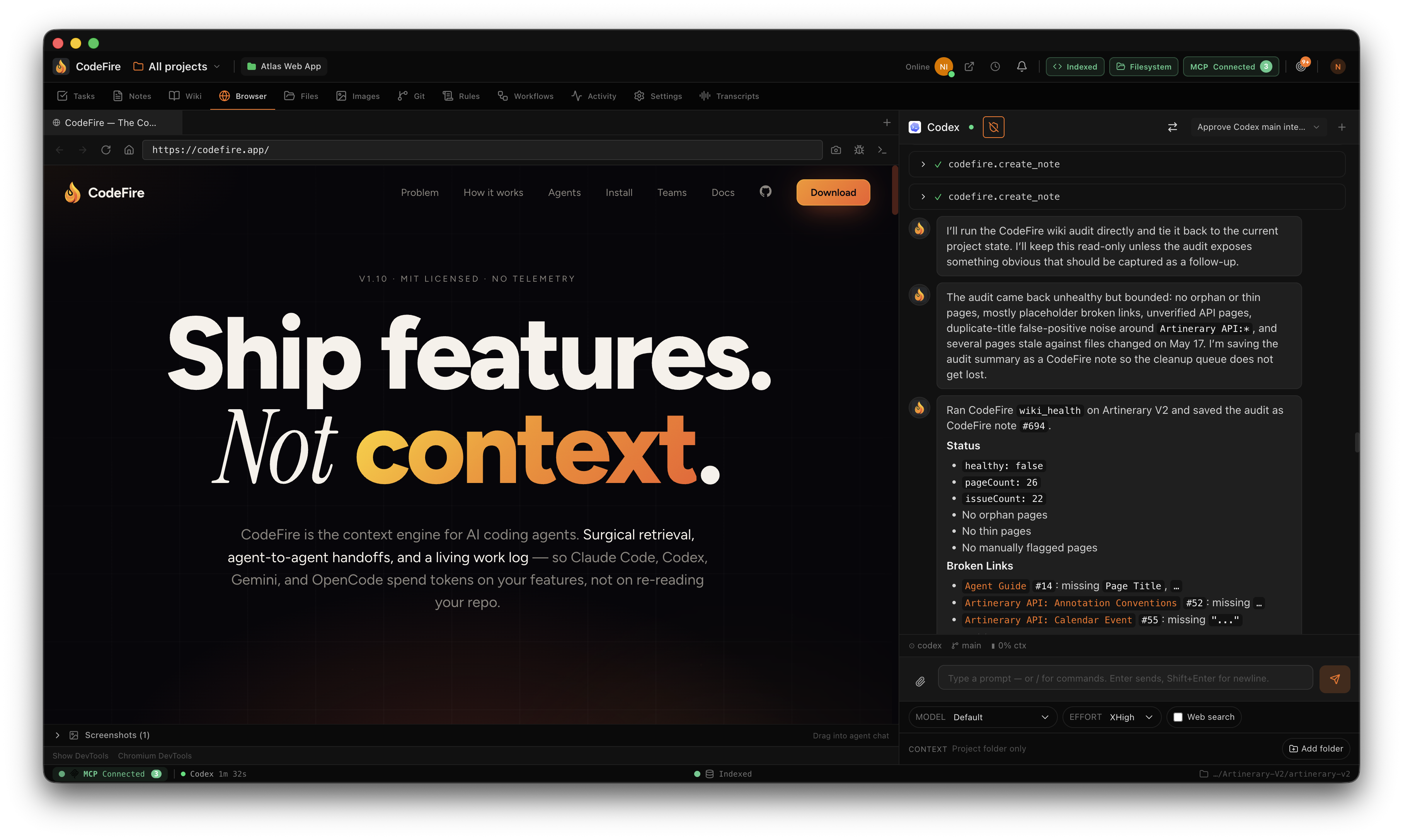The width and height of the screenshot is (1403, 840).
Task: Open the Approve Codex main session dropdown
Action: coord(1258,127)
